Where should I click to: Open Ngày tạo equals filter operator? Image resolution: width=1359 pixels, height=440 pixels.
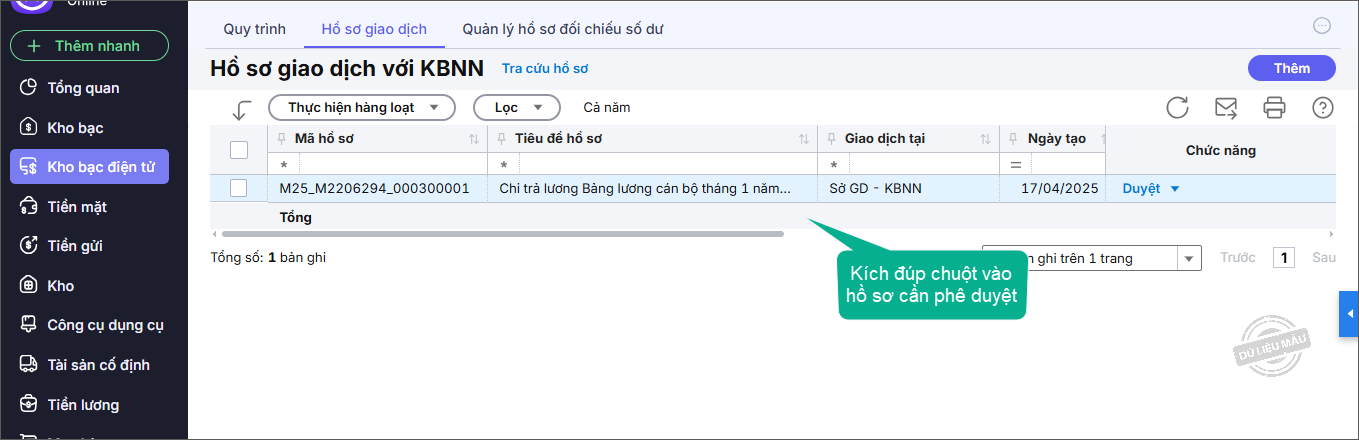[x=1016, y=164]
